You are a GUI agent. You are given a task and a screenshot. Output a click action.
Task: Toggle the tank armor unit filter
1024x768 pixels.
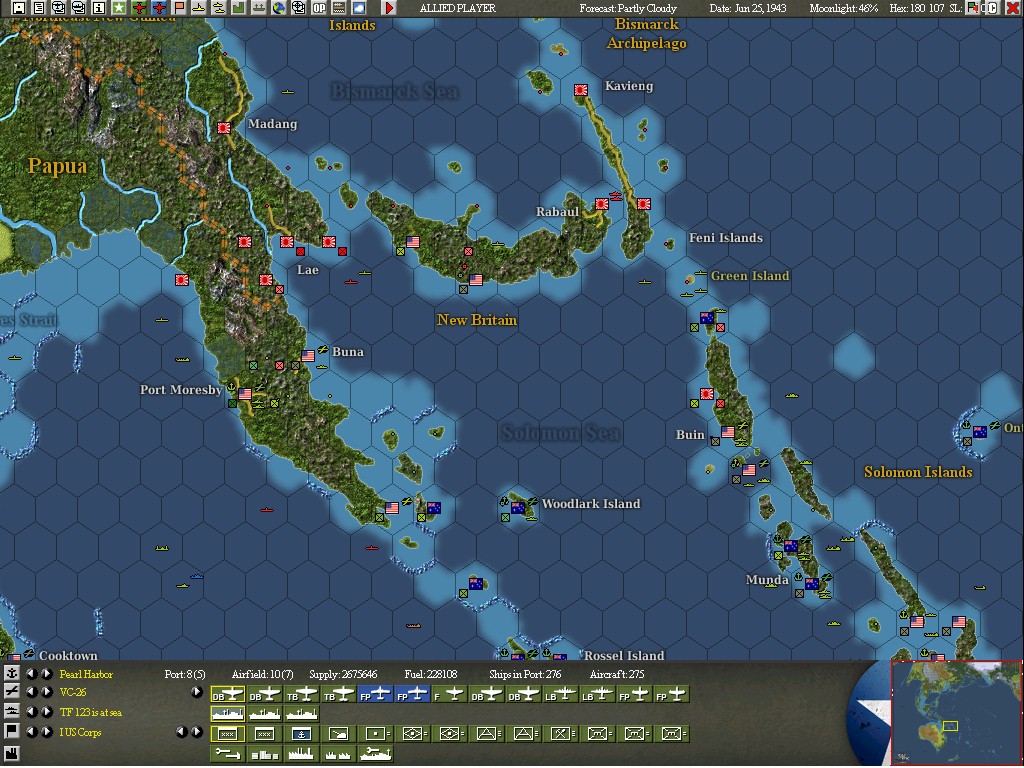tap(338, 733)
